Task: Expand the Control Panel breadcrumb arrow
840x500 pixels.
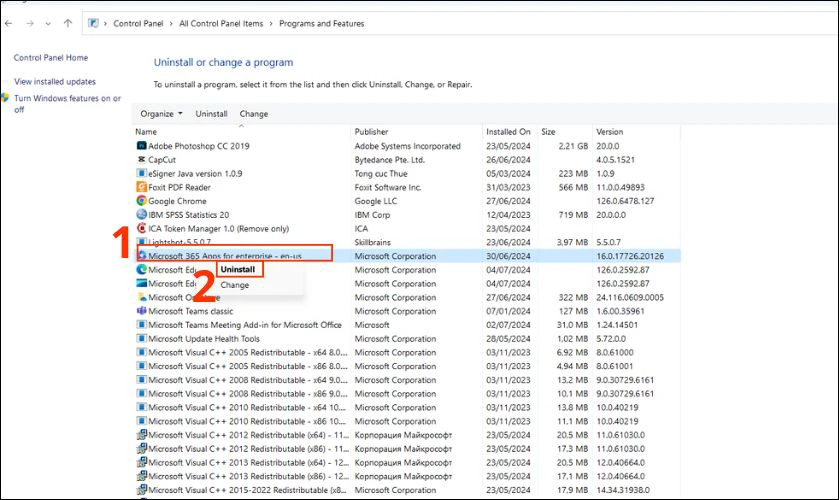Action: [x=174, y=23]
